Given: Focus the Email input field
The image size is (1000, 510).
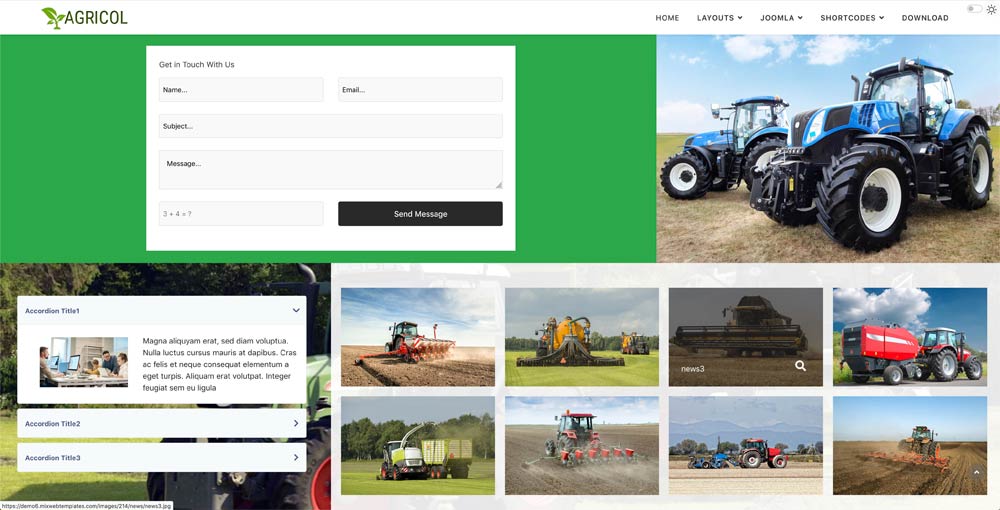Looking at the screenshot, I should click(420, 90).
